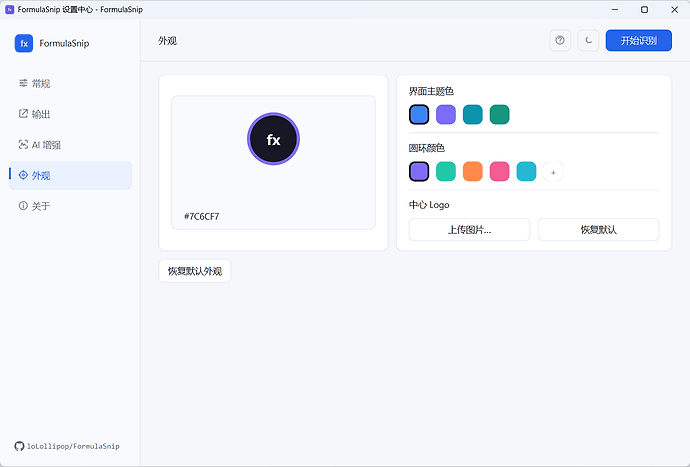
Task: Click 上传图片... to upload a logo
Action: click(469, 229)
